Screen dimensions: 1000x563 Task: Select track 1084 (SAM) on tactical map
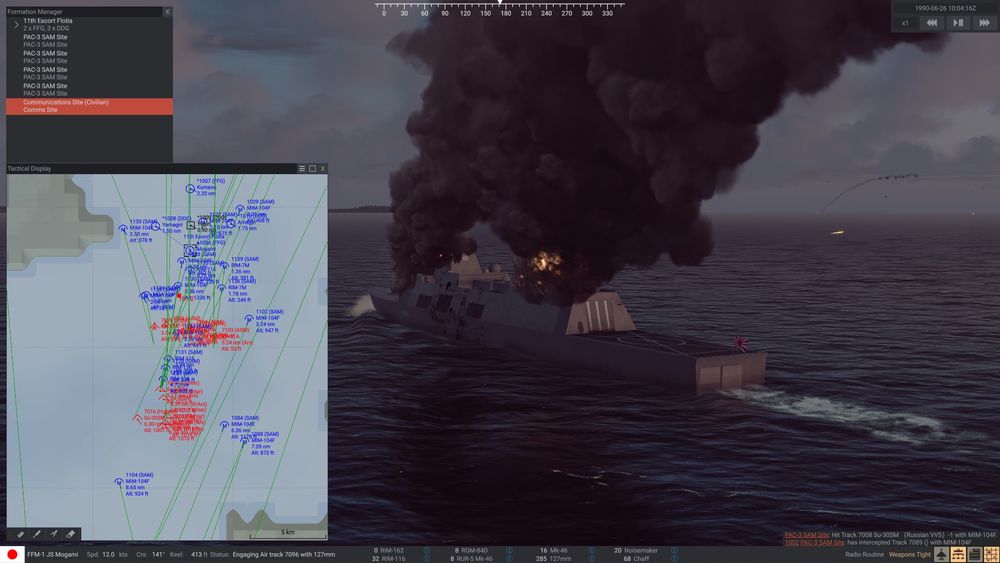click(x=224, y=425)
